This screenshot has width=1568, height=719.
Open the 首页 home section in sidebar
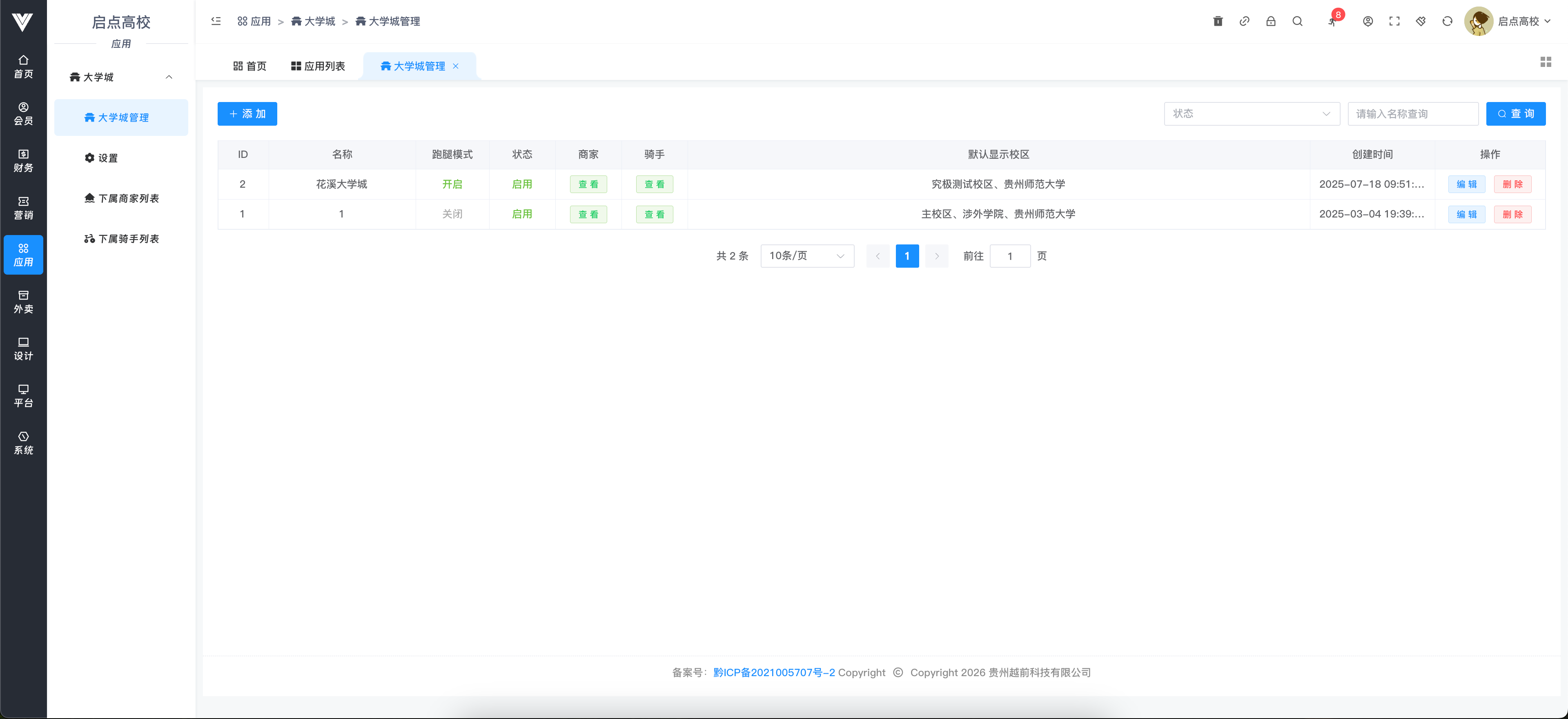coord(23,66)
